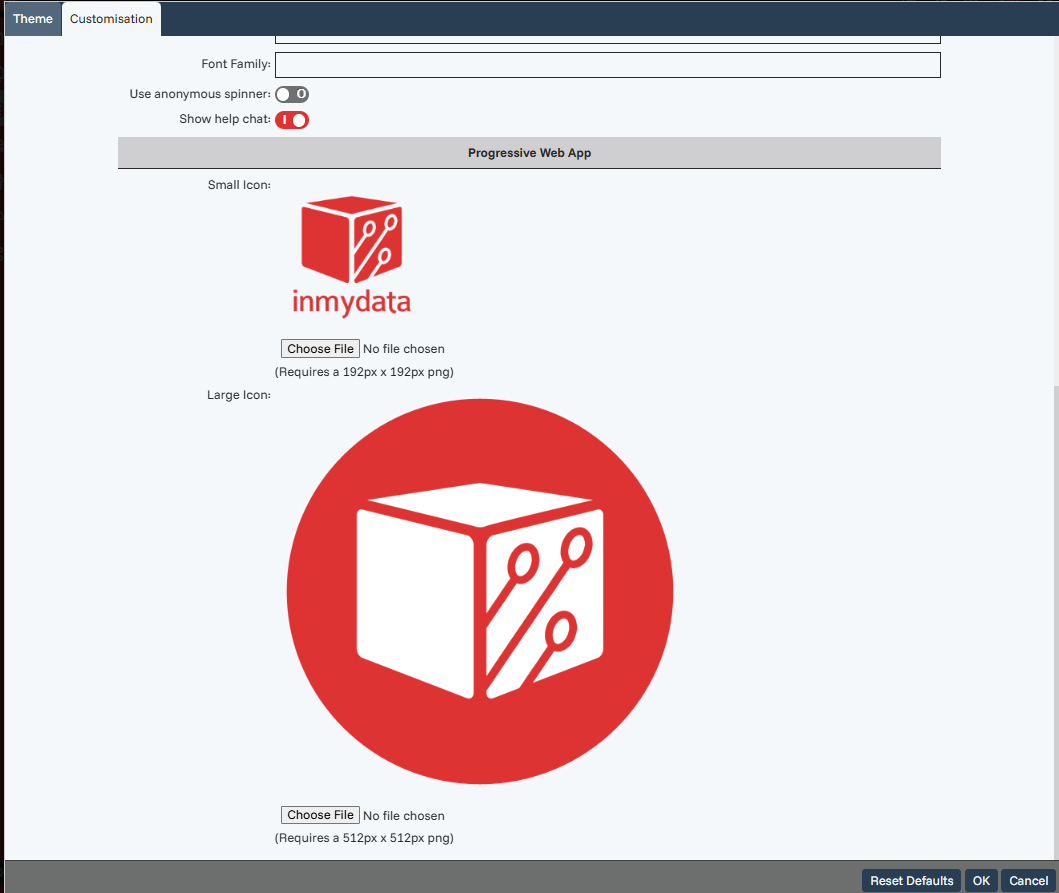
Task: Click the 'Small Icon:' label
Action: [x=239, y=184]
